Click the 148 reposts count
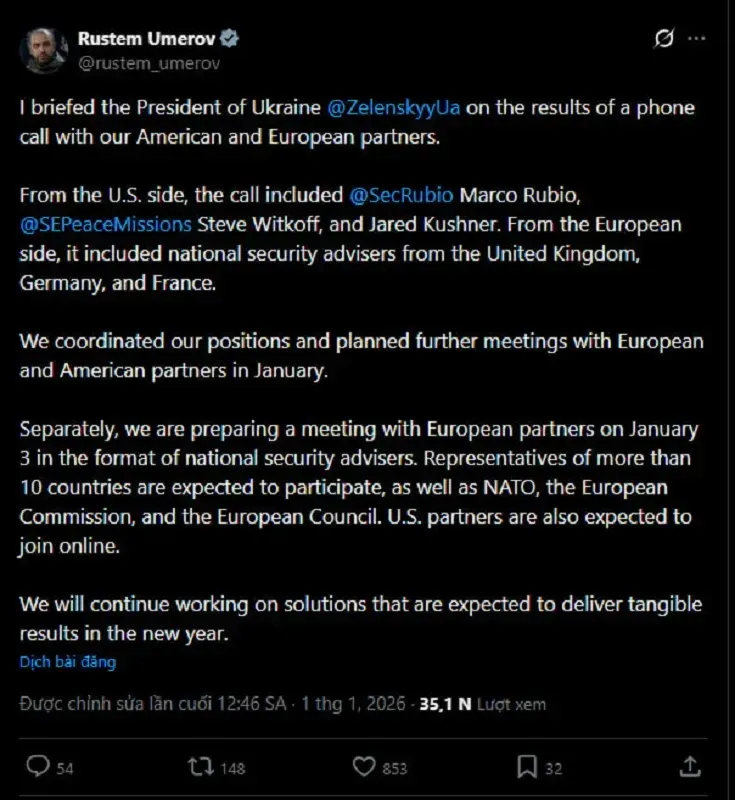 coord(232,768)
